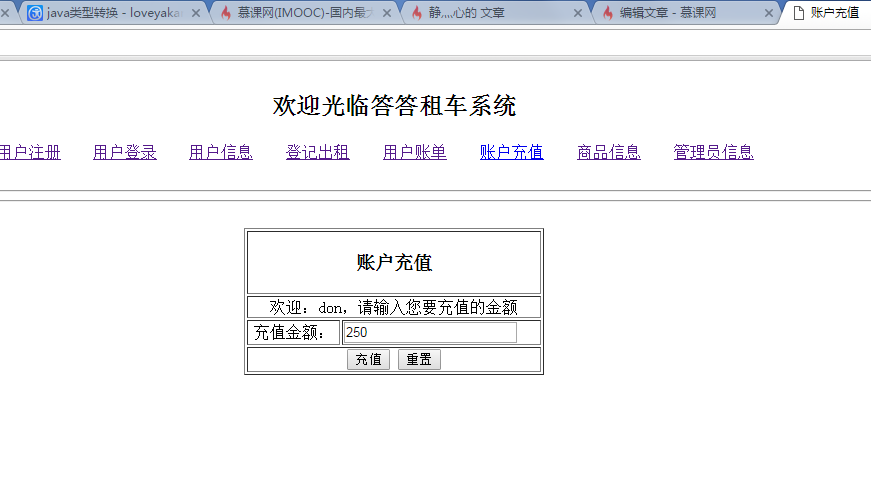Viewport: 871px width, 487px height.
Task: Select the 账户充值 browser tab
Action: [x=828, y=13]
